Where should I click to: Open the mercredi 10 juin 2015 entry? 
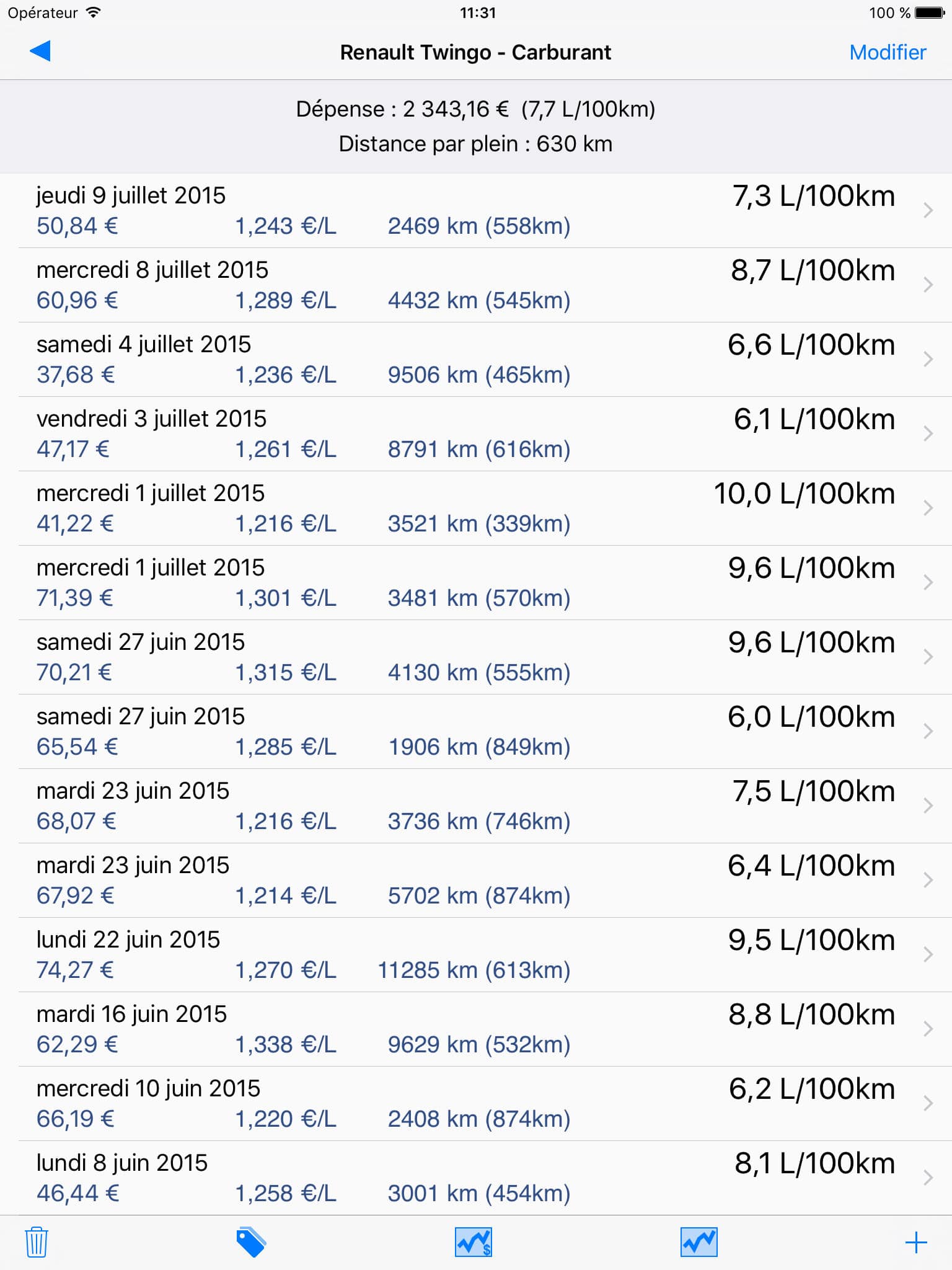click(476, 1104)
